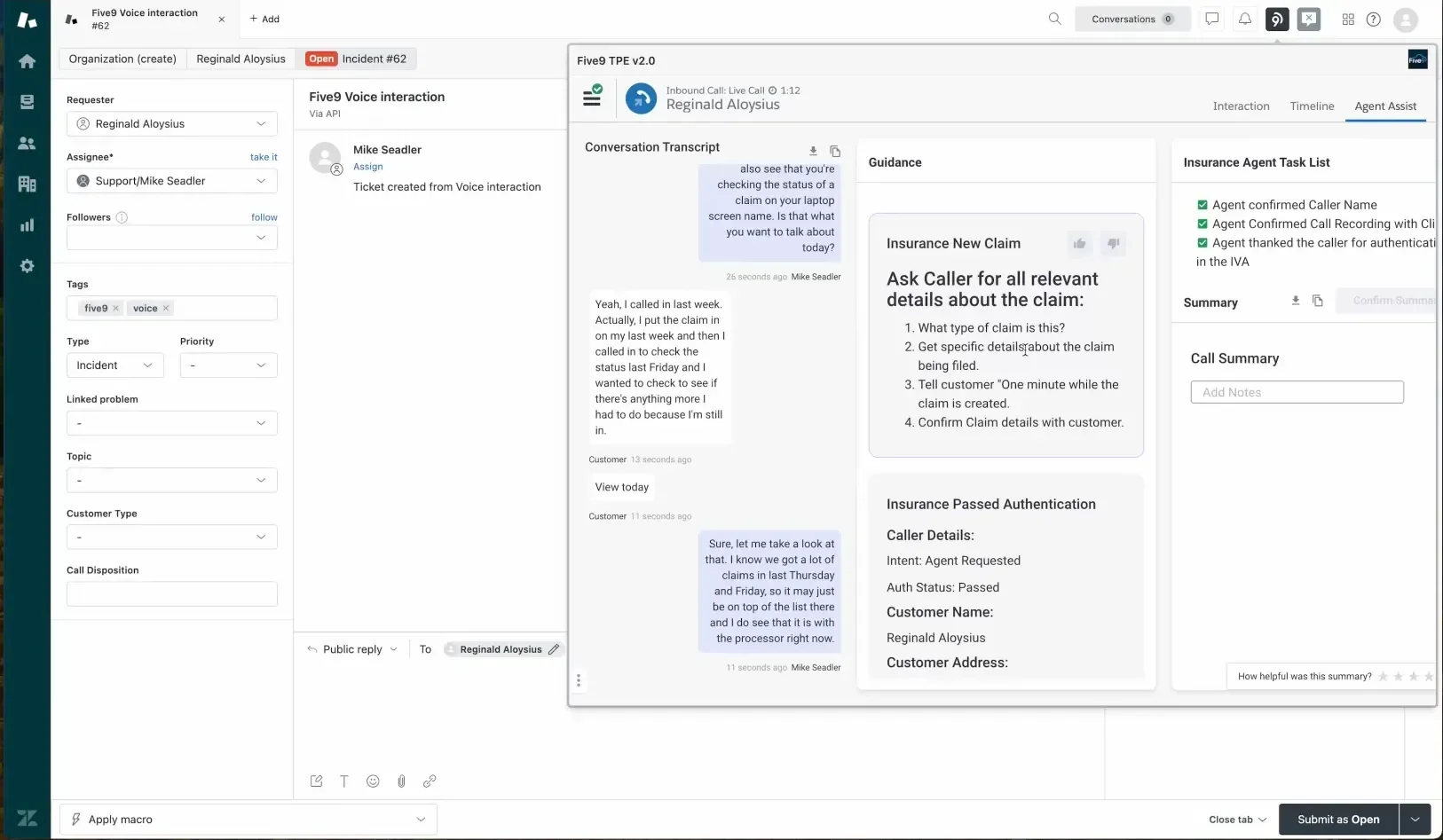The width and height of the screenshot is (1443, 840).
Task: Click the attach file paperclip icon
Action: point(401,781)
